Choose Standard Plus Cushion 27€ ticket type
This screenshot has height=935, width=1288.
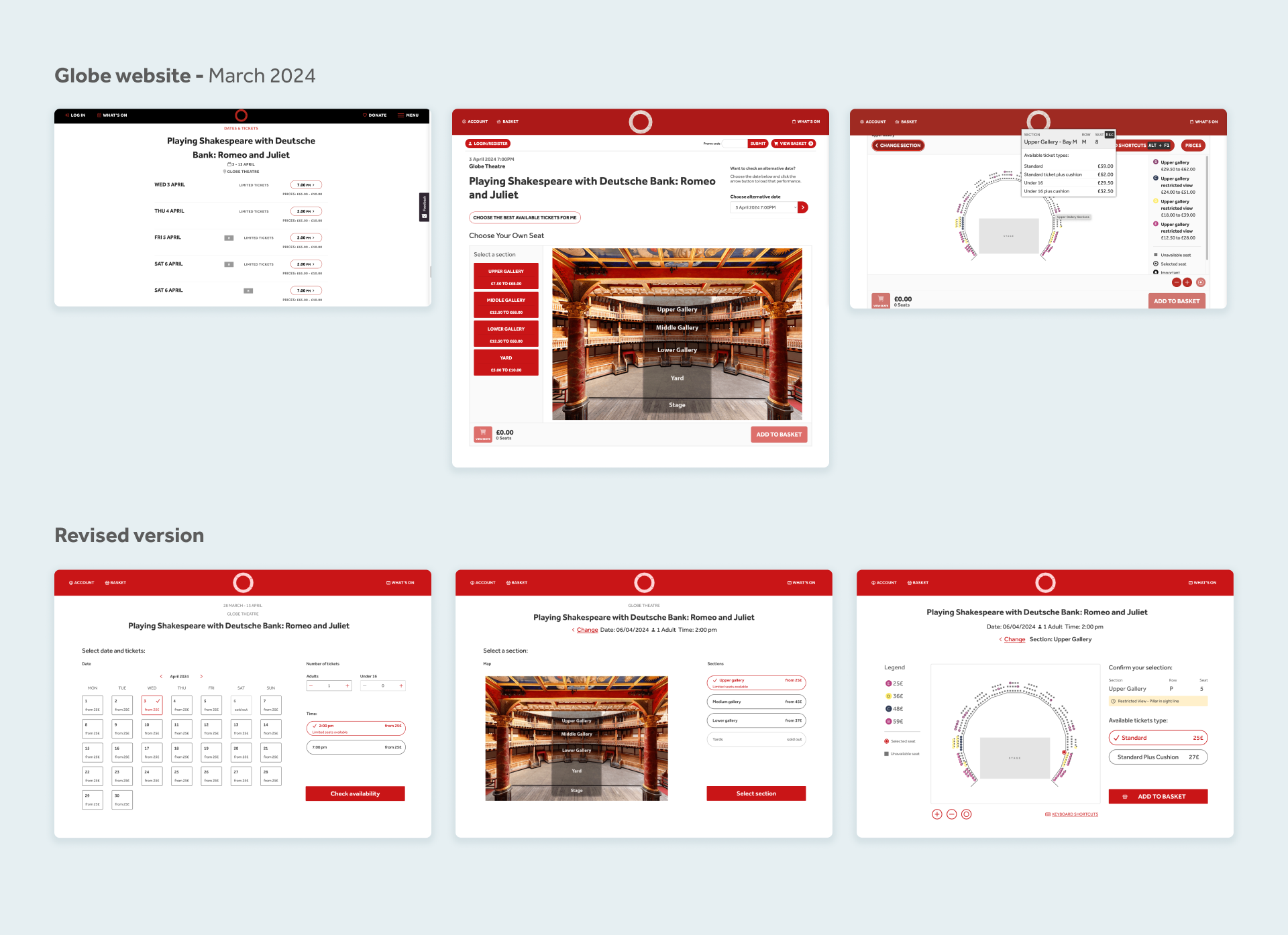point(1158,757)
